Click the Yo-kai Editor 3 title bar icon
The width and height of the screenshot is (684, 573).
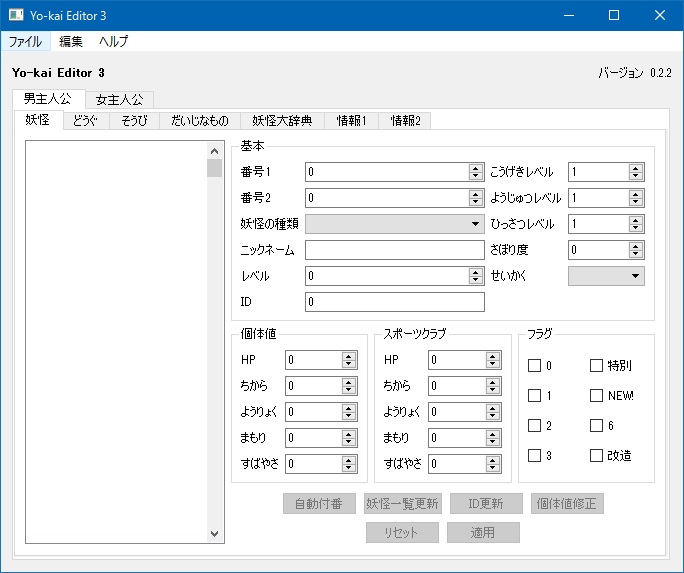point(16,15)
